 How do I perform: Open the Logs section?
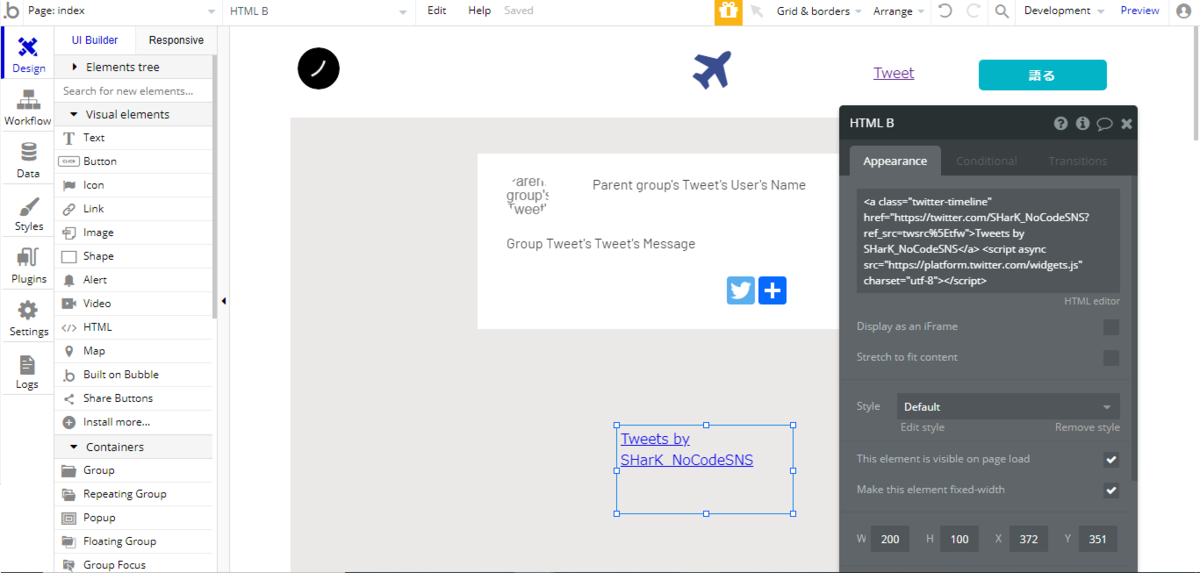[x=28, y=371]
